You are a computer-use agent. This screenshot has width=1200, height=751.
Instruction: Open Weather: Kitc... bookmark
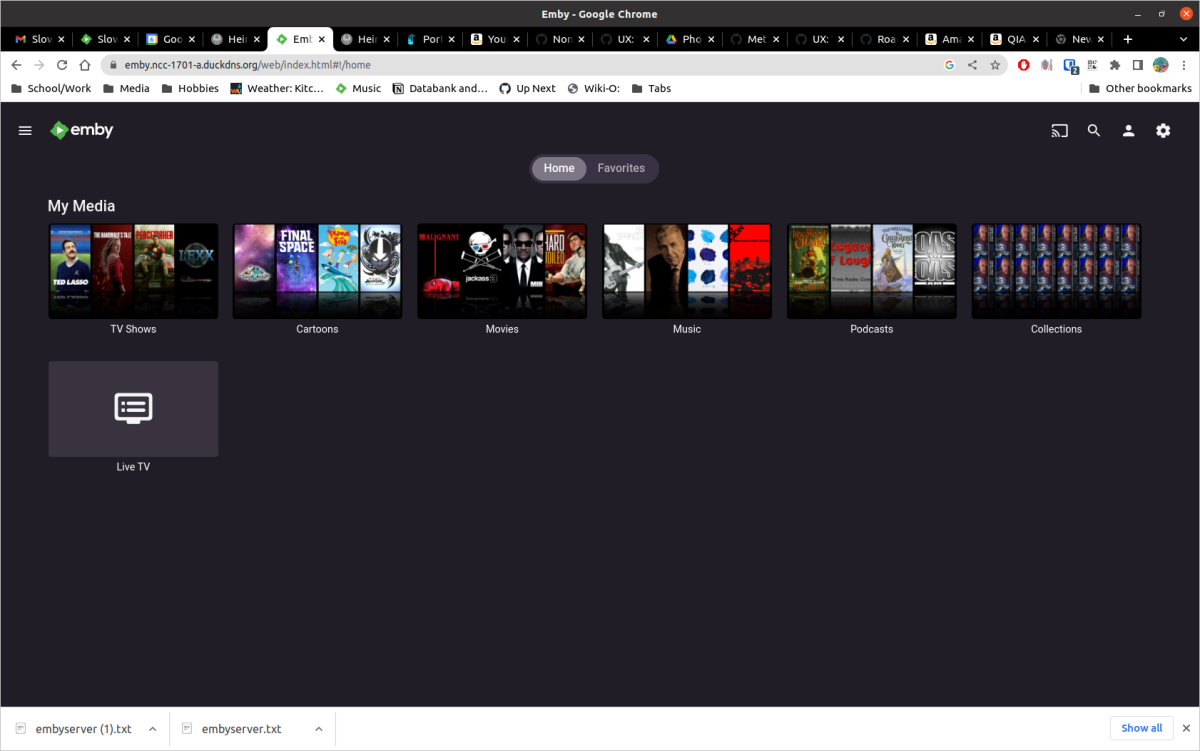tap(277, 88)
